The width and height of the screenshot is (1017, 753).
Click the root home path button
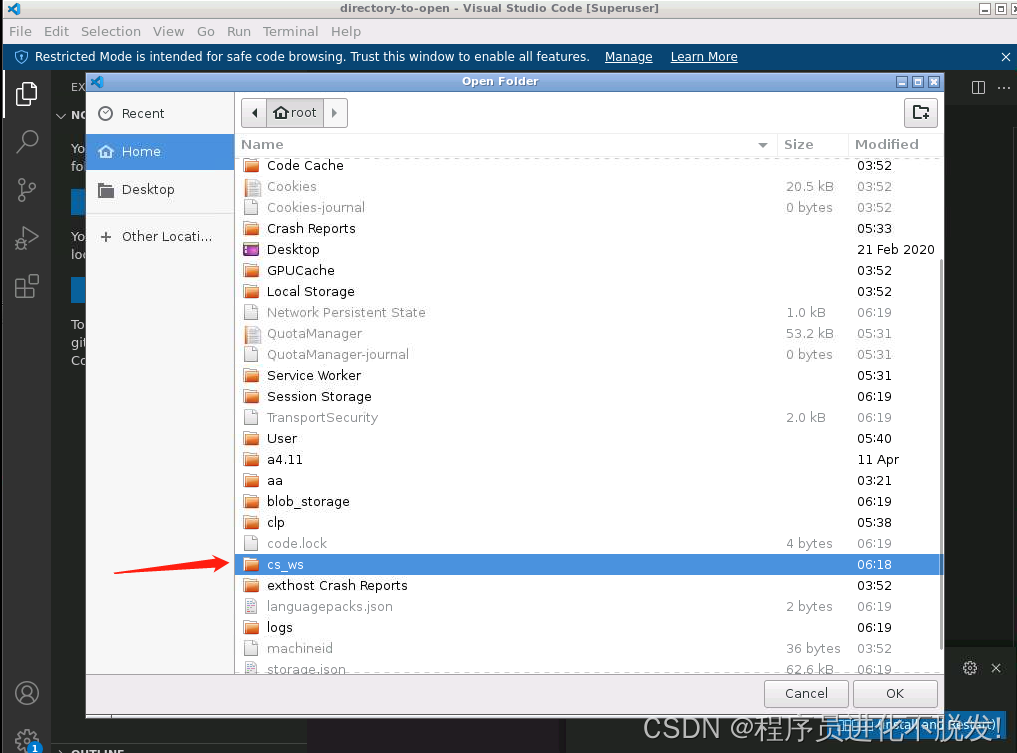(295, 113)
